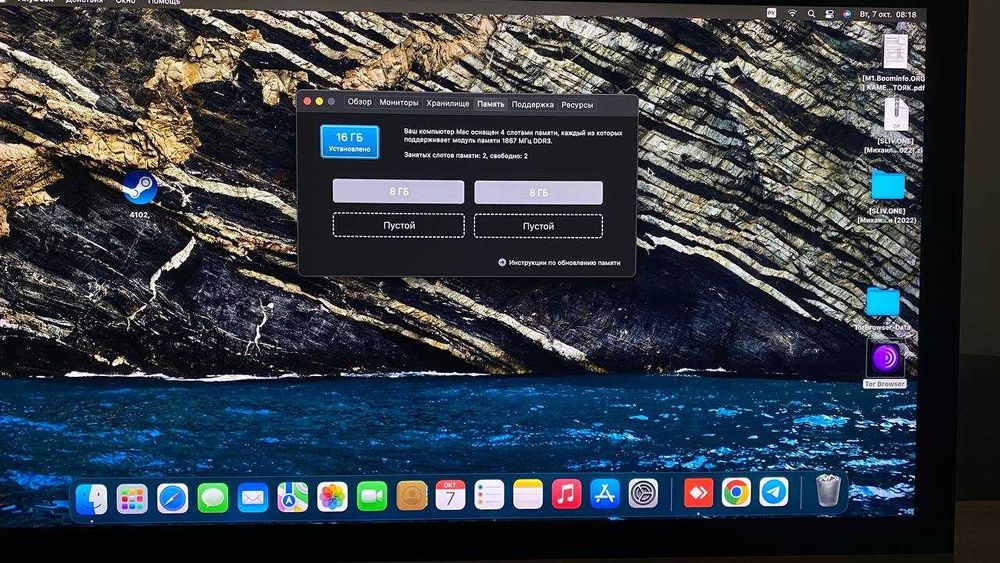1000x563 pixels.
Task: Open the Помощь menu in menu bar
Action: click(x=164, y=1)
